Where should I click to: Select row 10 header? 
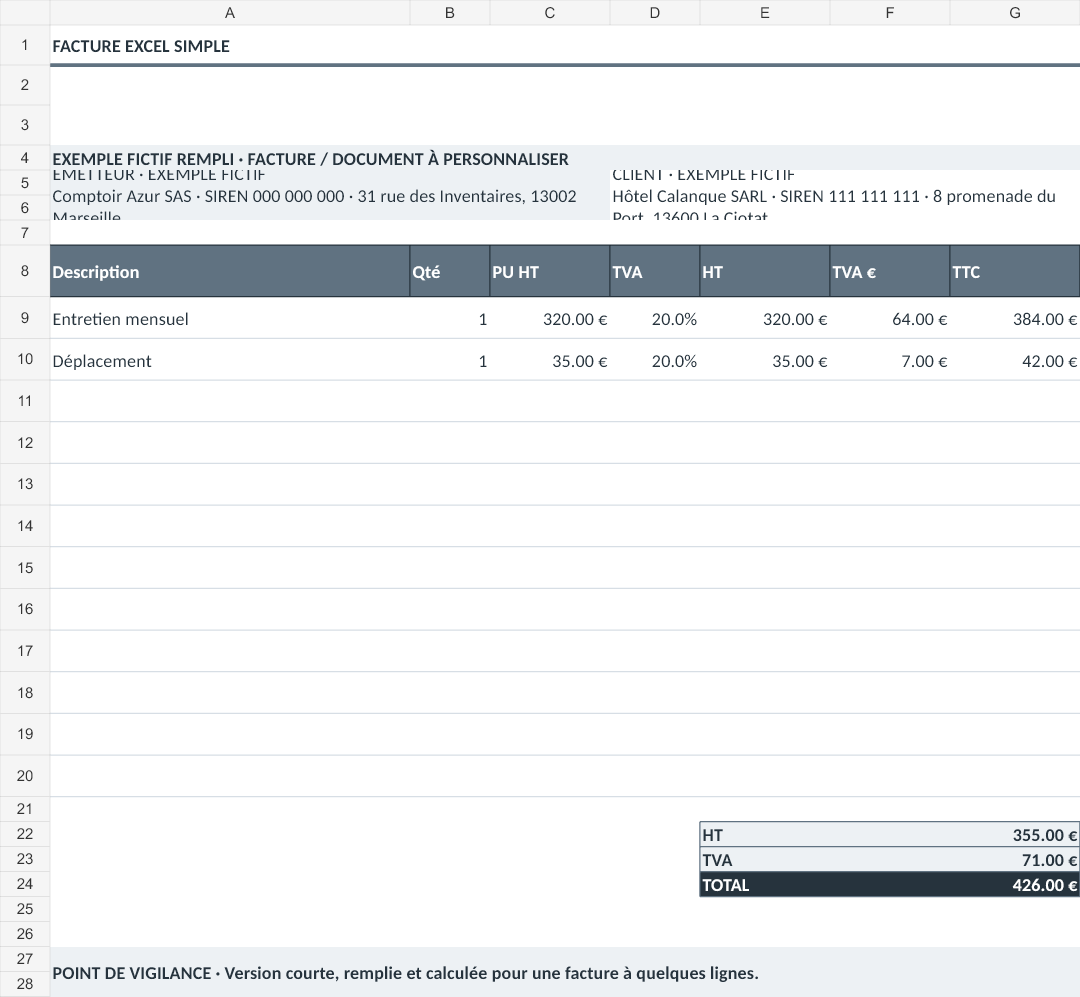[x=25, y=359]
